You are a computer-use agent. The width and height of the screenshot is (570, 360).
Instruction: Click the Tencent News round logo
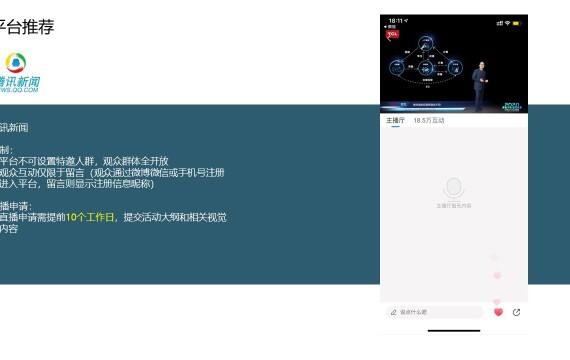point(16,63)
